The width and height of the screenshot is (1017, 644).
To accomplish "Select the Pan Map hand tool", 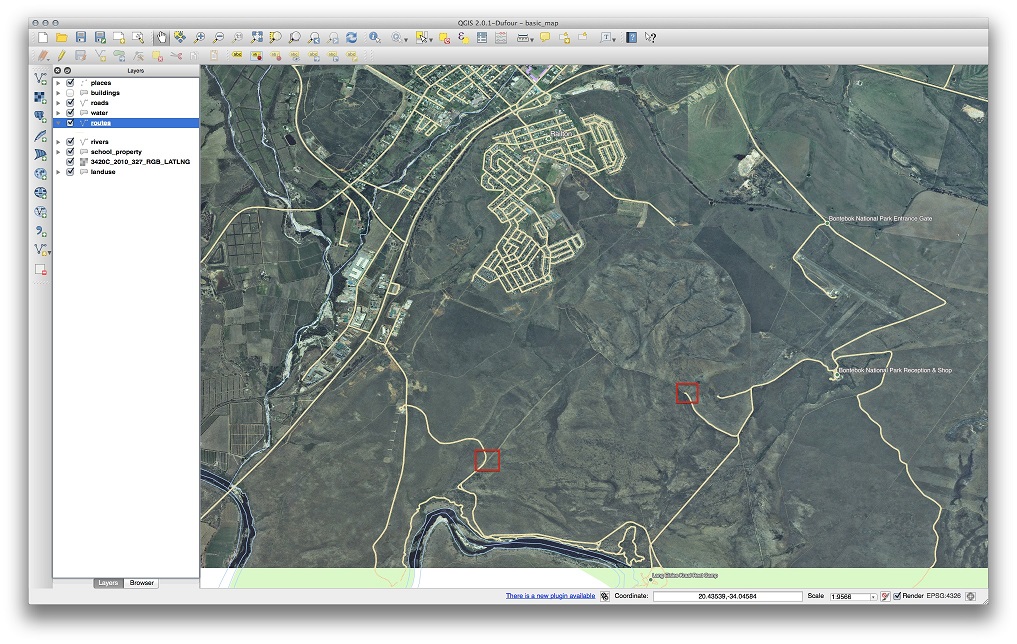I will click(x=160, y=37).
